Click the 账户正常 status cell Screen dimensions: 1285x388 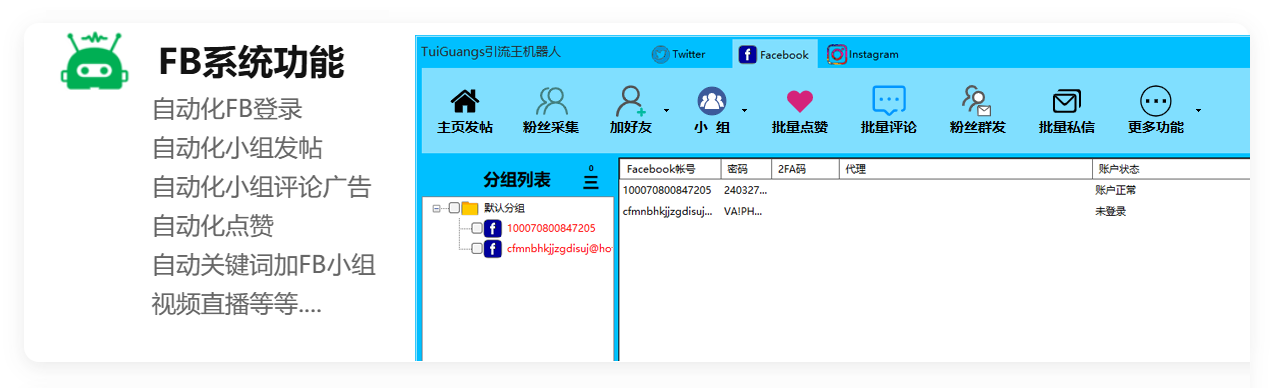[x=1115, y=190]
